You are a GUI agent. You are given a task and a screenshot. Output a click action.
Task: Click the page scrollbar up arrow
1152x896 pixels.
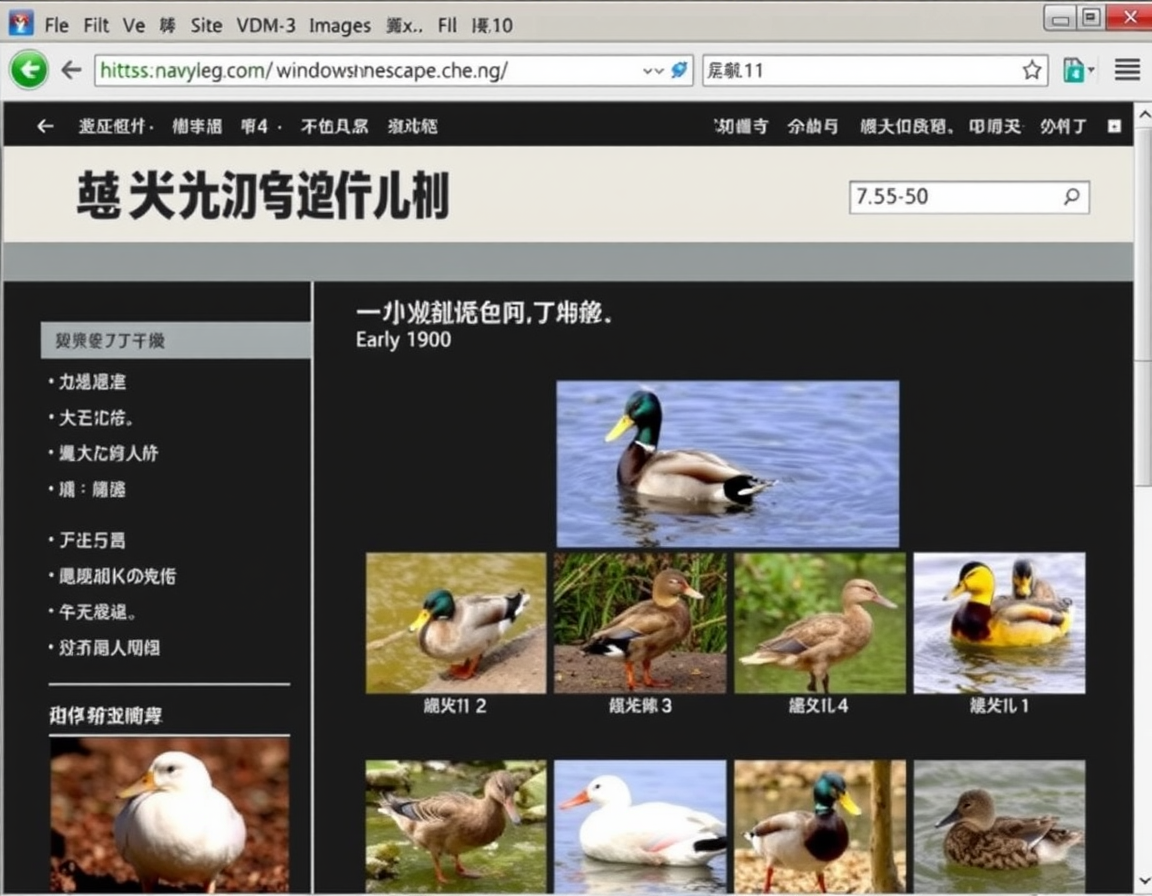point(1143,115)
